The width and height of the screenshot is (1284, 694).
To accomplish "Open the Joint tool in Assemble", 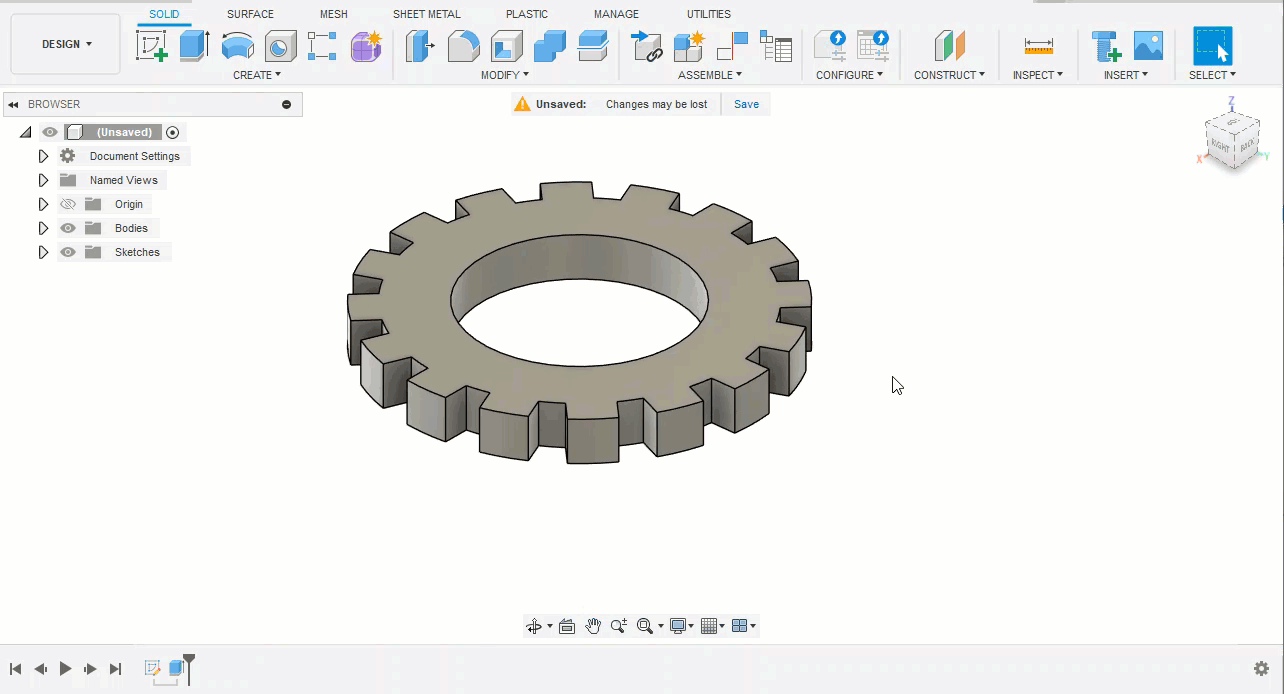I will pos(732,46).
